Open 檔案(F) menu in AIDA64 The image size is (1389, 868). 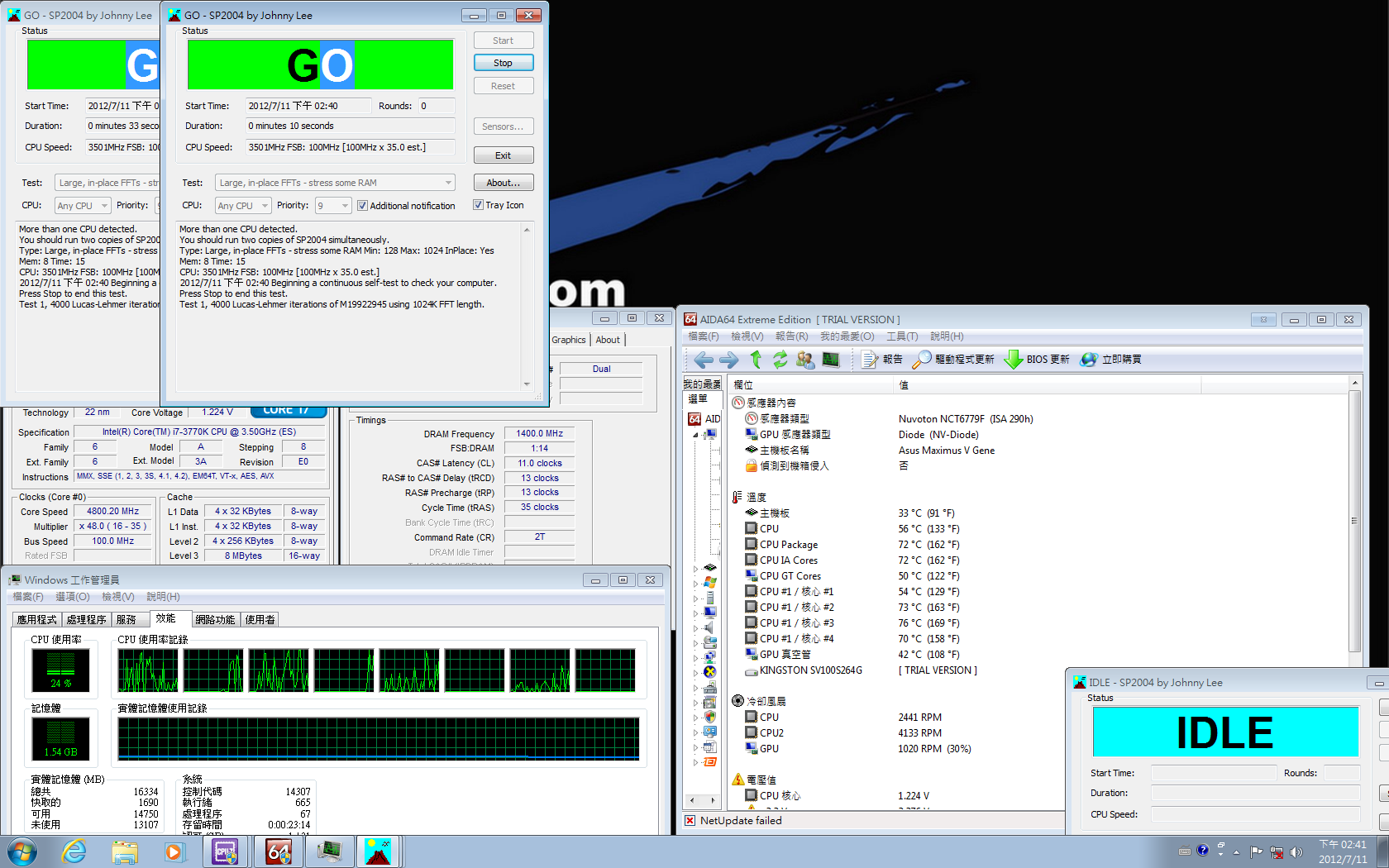click(x=704, y=336)
